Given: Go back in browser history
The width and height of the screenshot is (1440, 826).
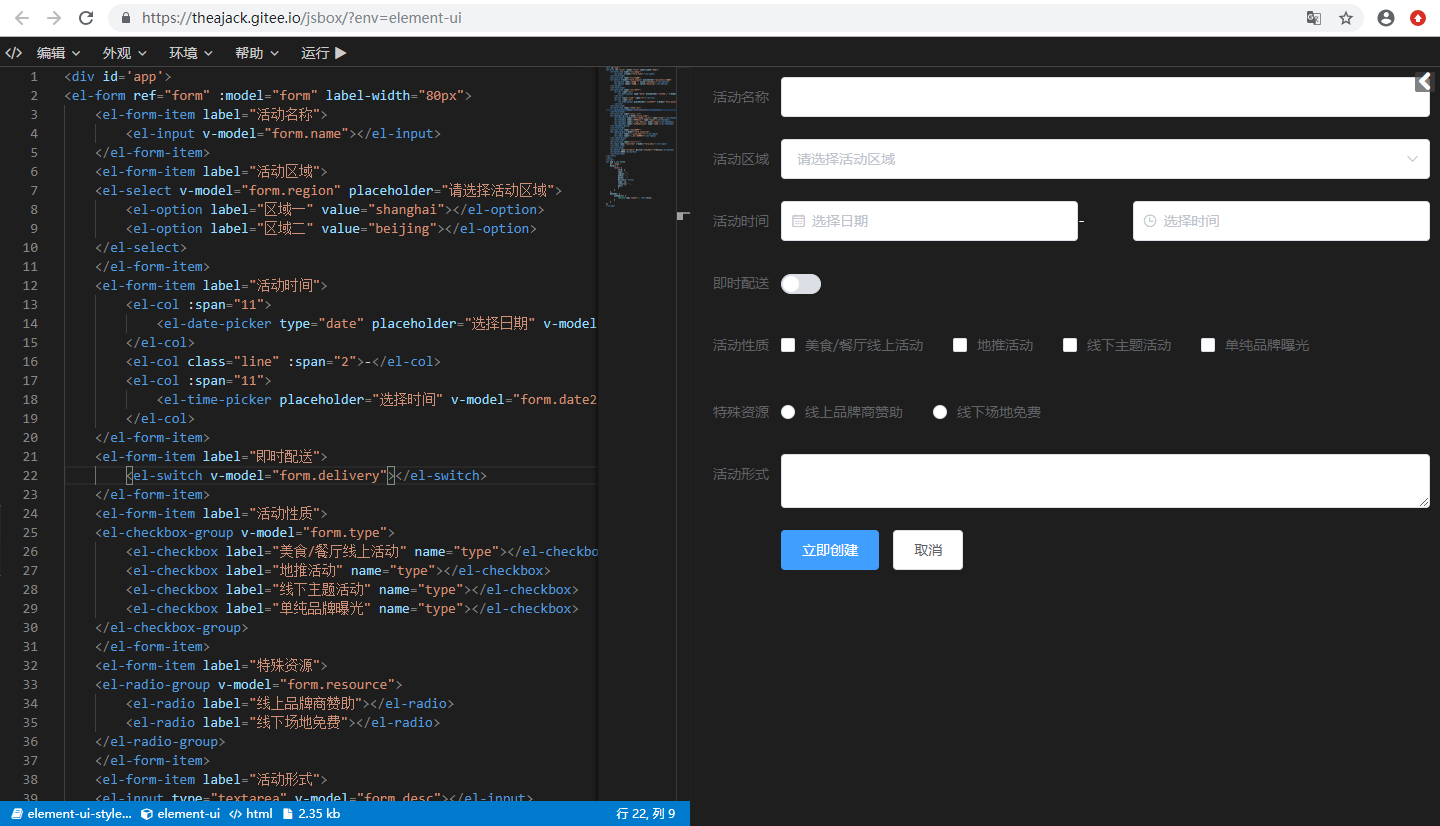Looking at the screenshot, I should (22, 18).
